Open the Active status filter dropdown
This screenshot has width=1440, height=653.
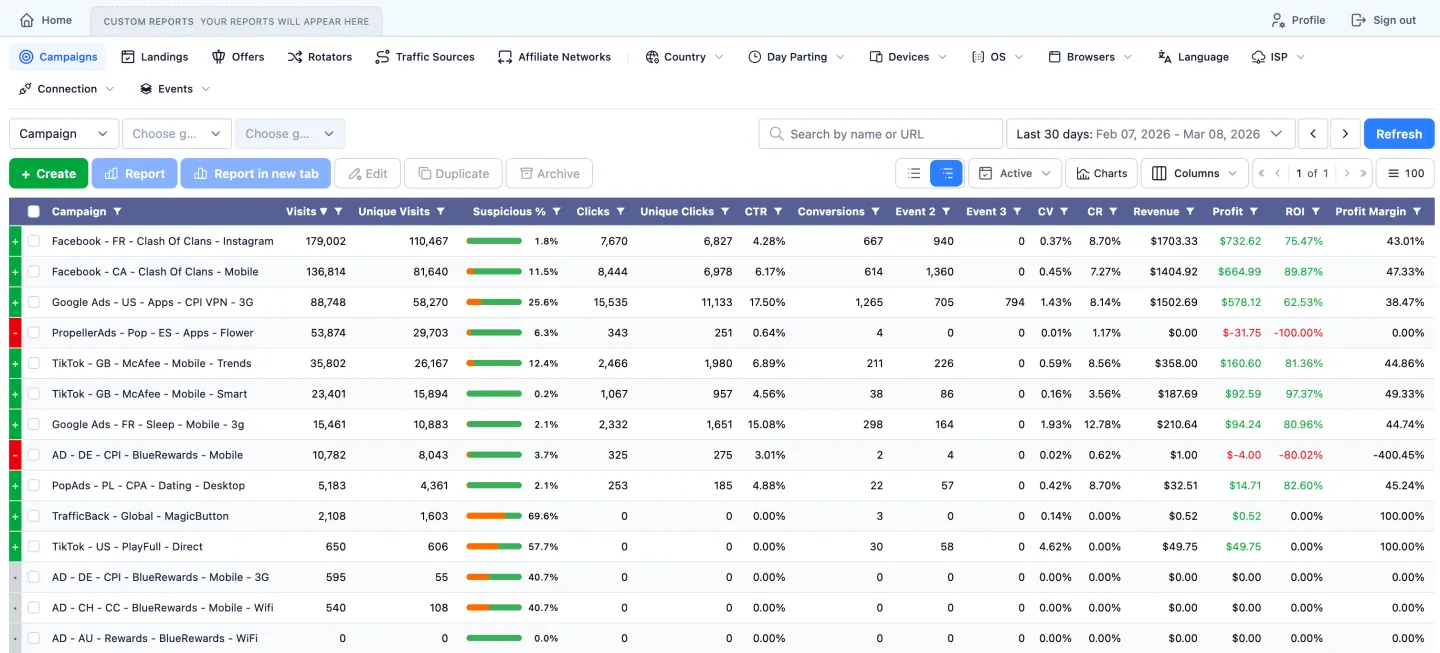point(1014,172)
